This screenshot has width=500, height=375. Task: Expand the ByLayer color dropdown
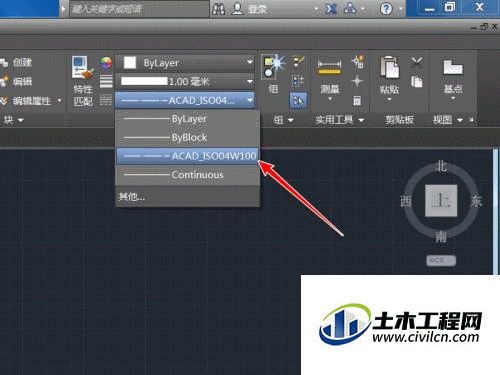point(184,63)
